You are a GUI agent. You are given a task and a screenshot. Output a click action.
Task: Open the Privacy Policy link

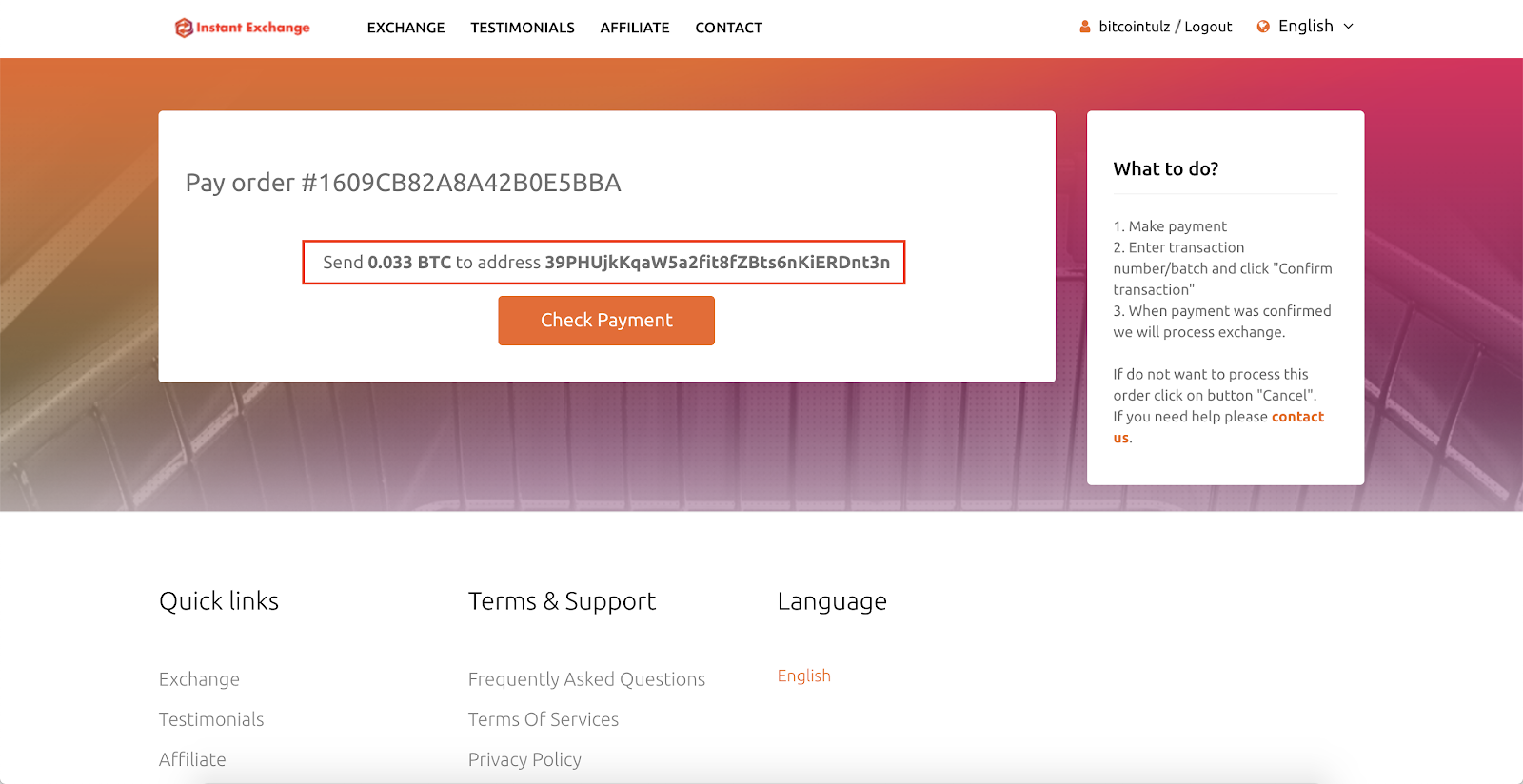pyautogui.click(x=524, y=759)
